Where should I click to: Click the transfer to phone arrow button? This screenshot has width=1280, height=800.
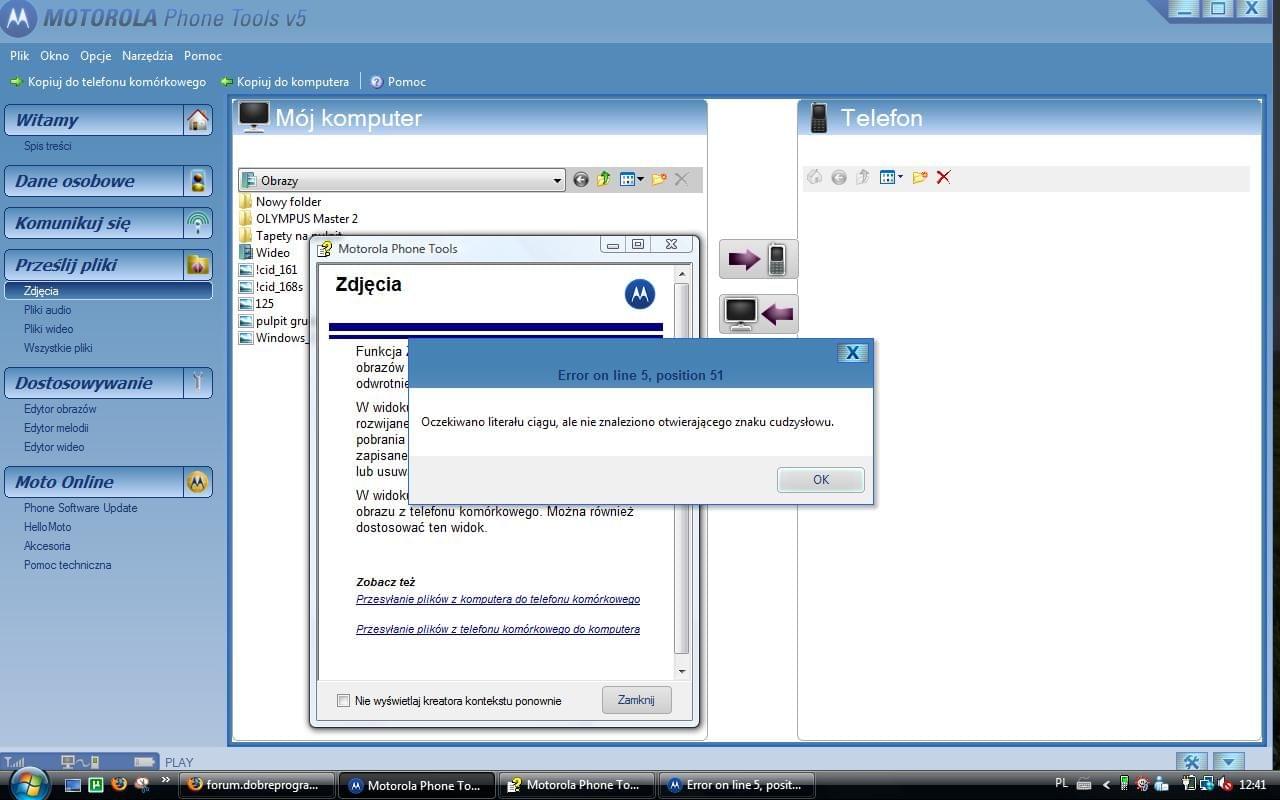click(x=759, y=260)
